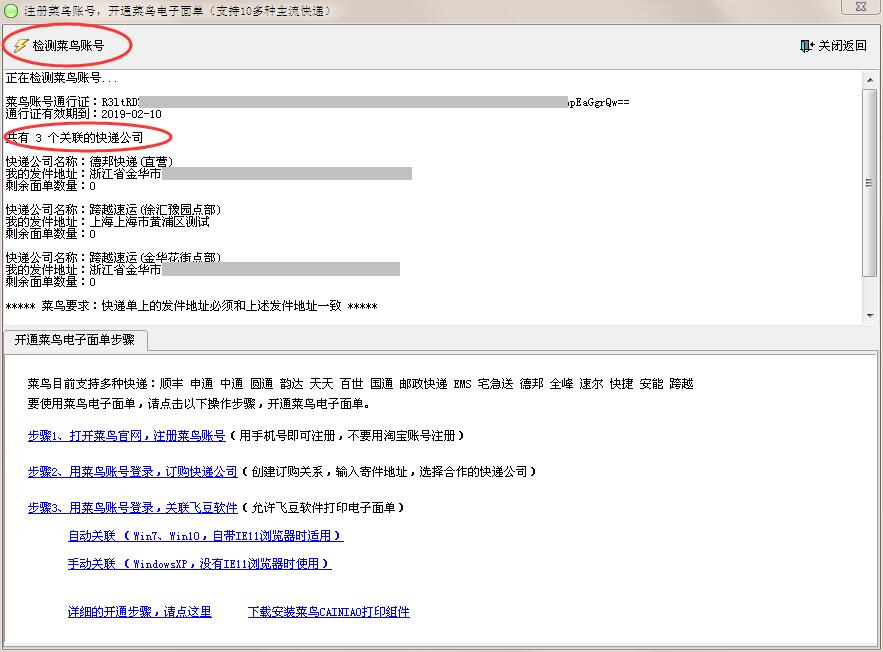The image size is (883, 652).
Task: Click 邮政快递 in the supported couriers list
Action: [x=423, y=384]
